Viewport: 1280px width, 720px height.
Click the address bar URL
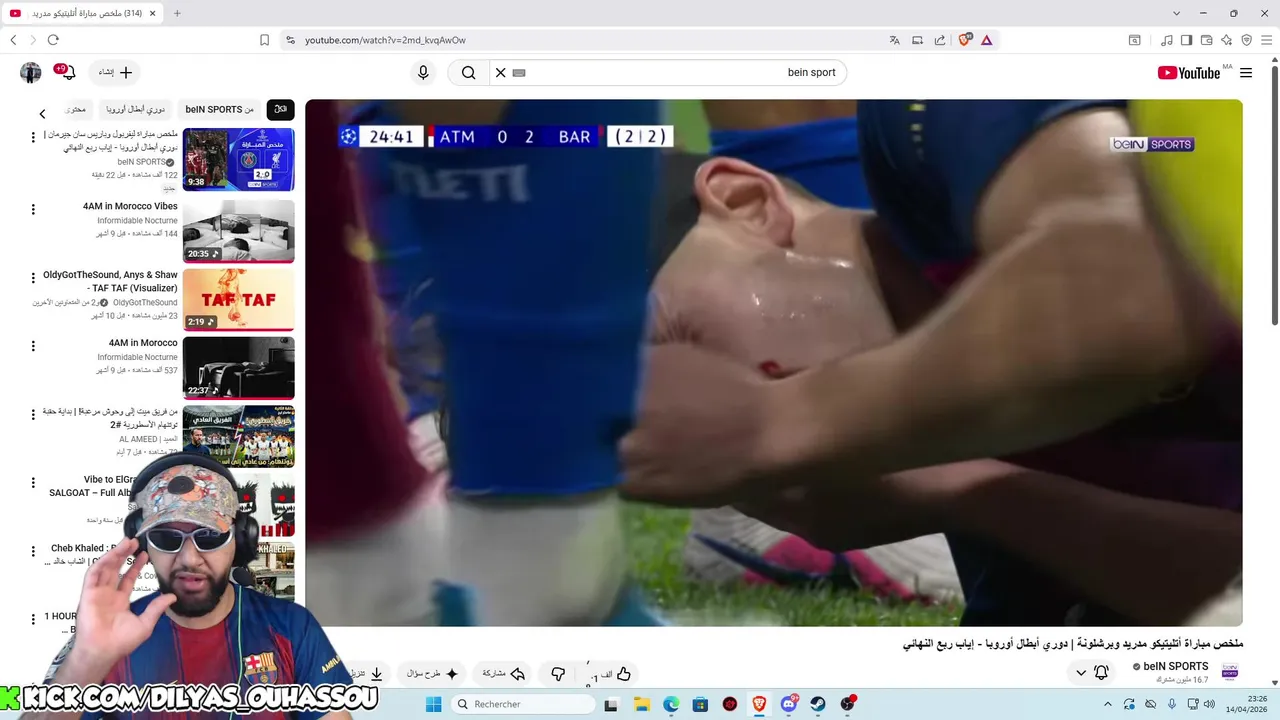tap(385, 40)
